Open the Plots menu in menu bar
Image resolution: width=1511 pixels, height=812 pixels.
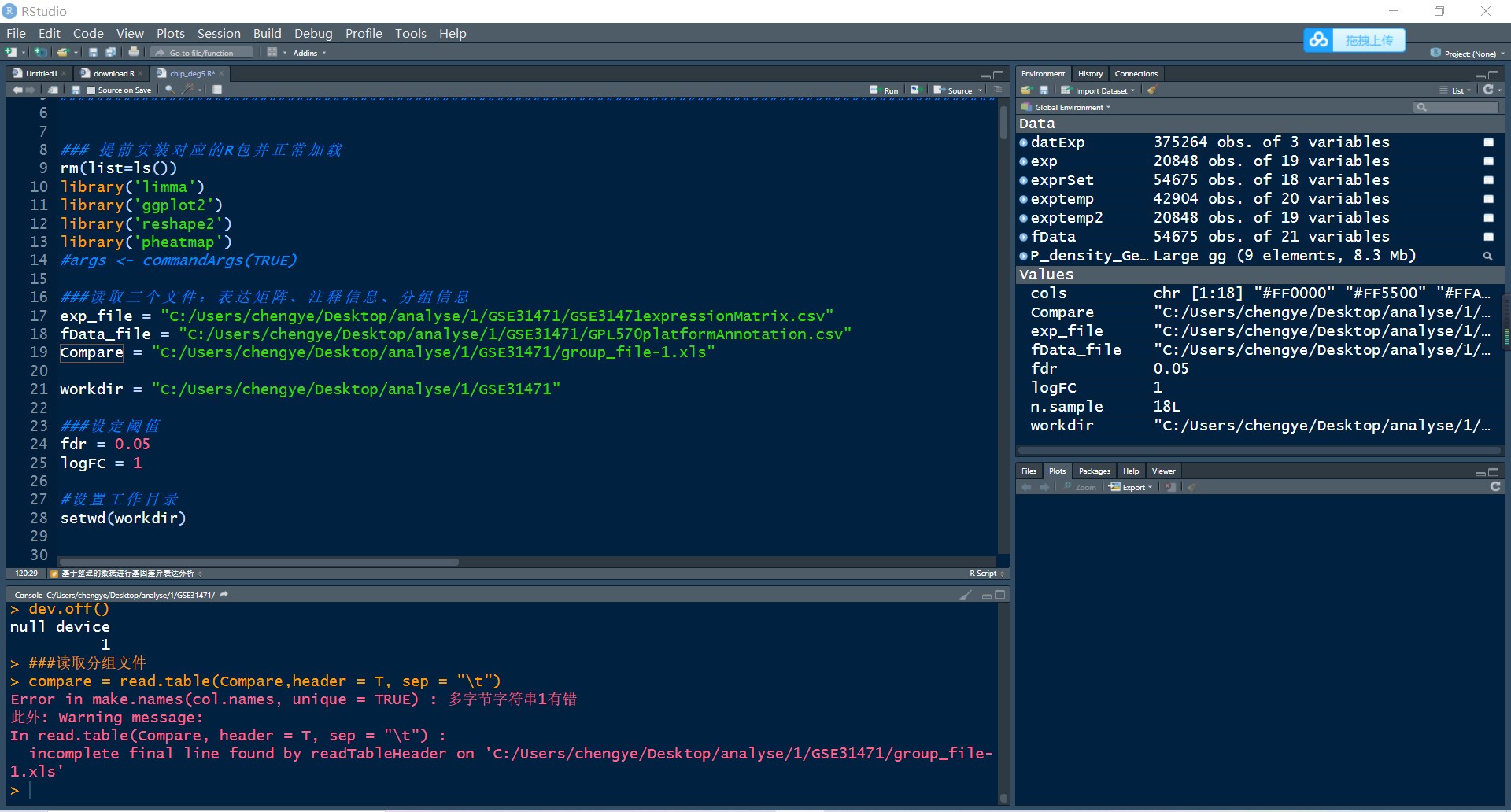coord(170,33)
